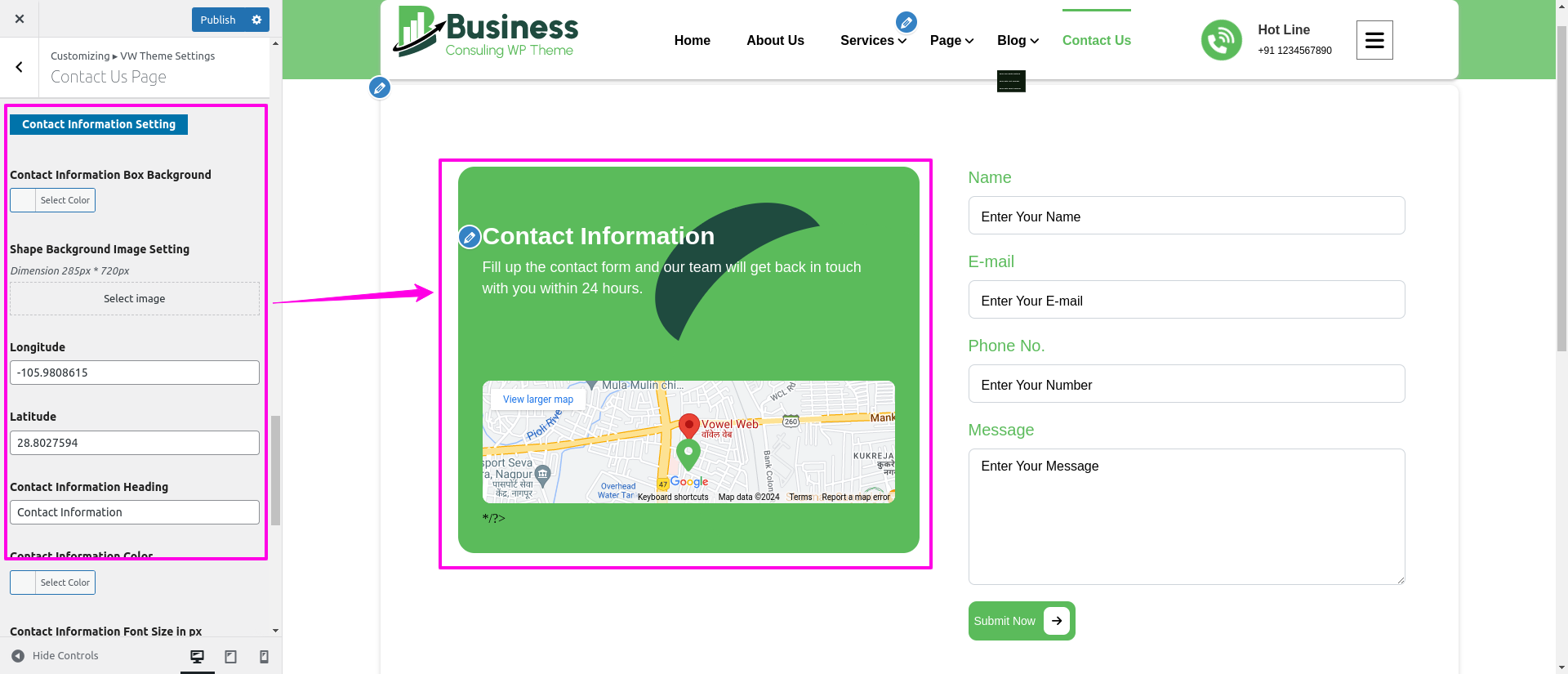1568x674 pixels.
Task: Select Color for Contact Information Box Background
Action: pos(53,200)
